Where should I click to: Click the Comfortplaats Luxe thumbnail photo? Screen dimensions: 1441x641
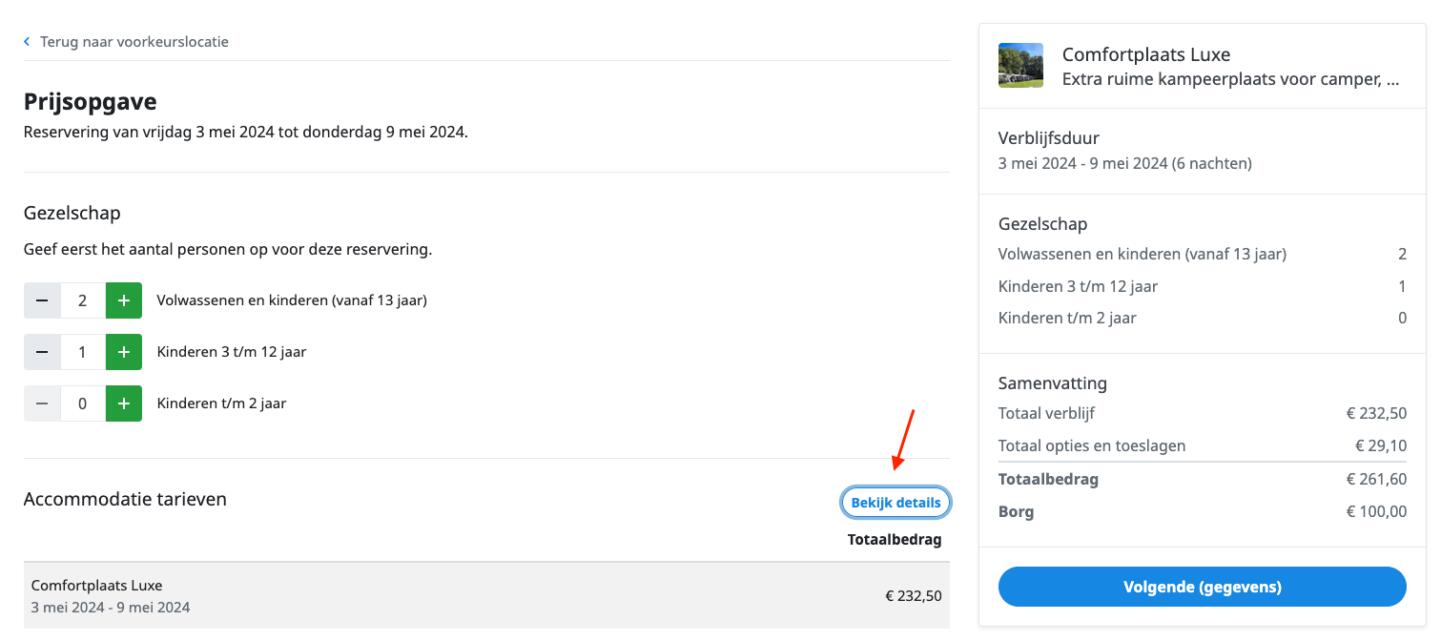(1020, 66)
